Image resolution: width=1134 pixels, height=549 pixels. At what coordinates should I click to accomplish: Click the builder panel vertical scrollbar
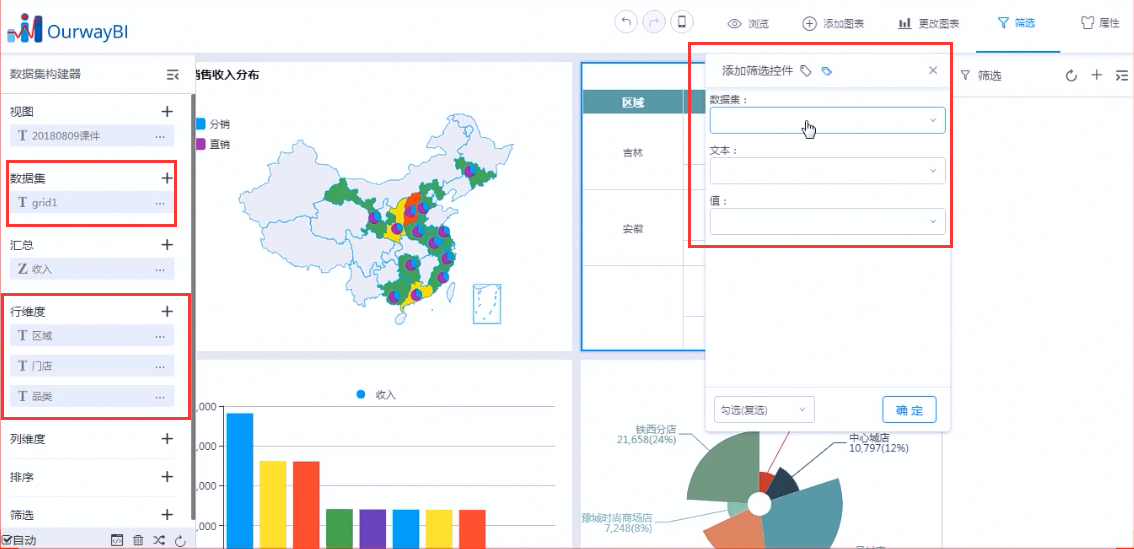[192, 307]
